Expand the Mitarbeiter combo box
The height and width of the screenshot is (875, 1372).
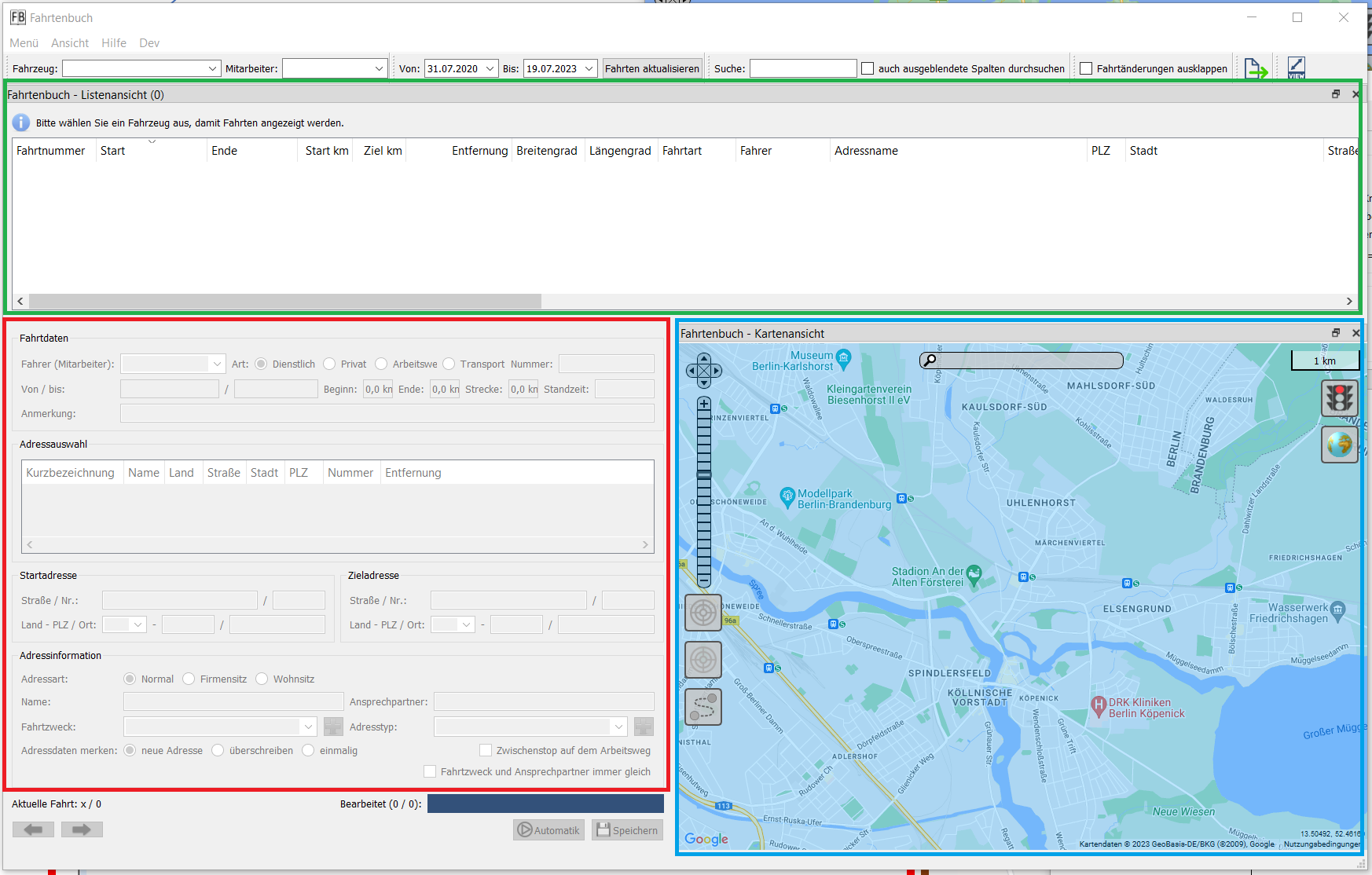pos(379,69)
